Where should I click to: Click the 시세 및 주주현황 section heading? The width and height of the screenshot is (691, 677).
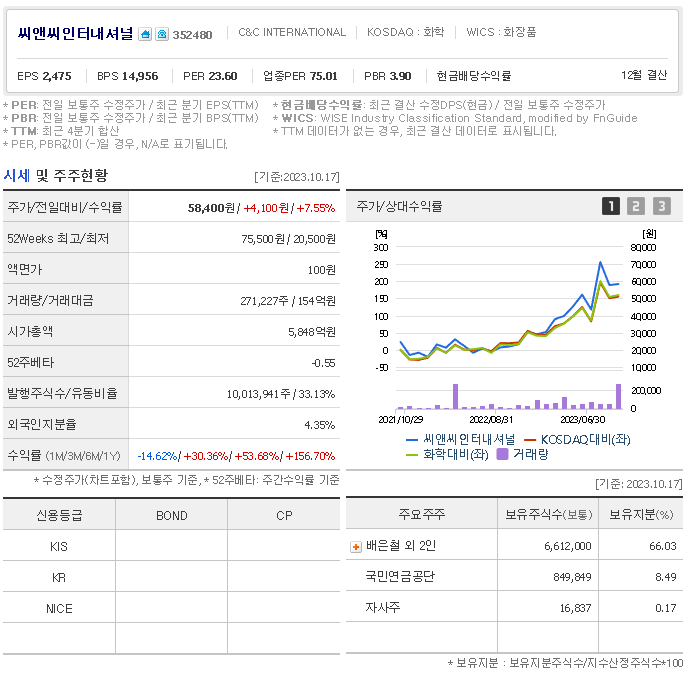point(56,175)
